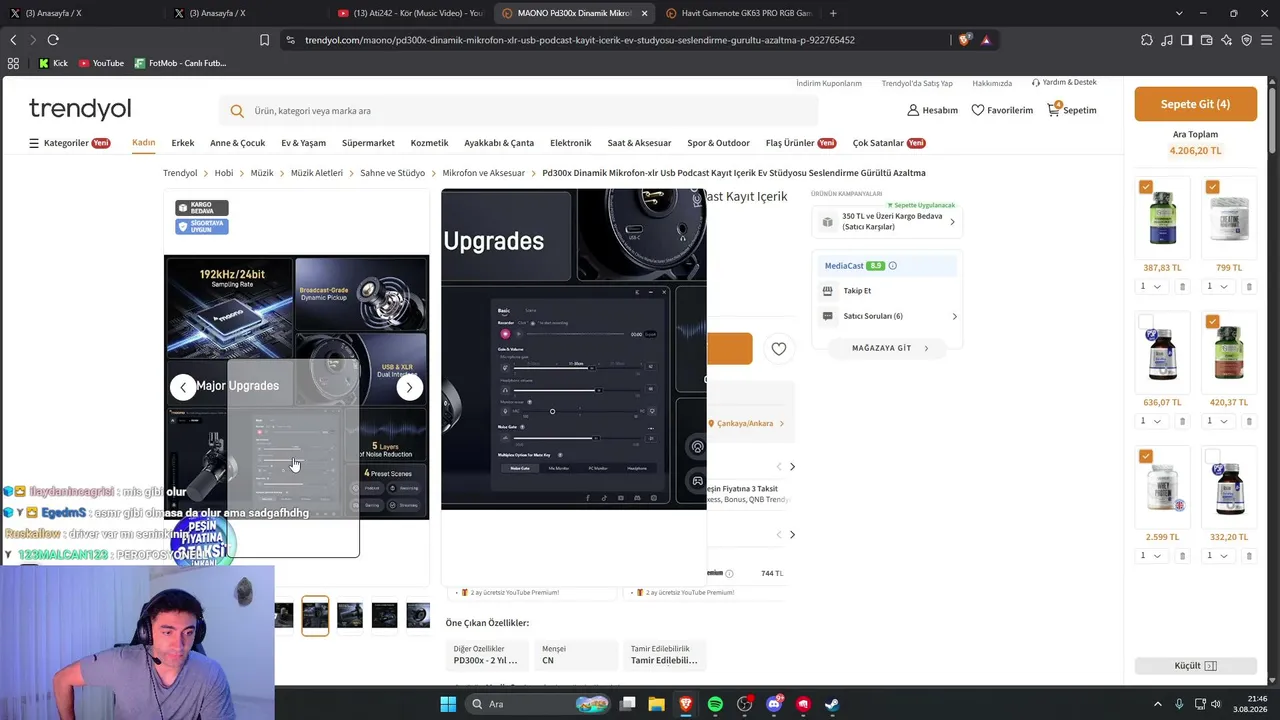Collapse cart panel with Küçült button
The height and width of the screenshot is (720, 1280).
tap(1195, 666)
